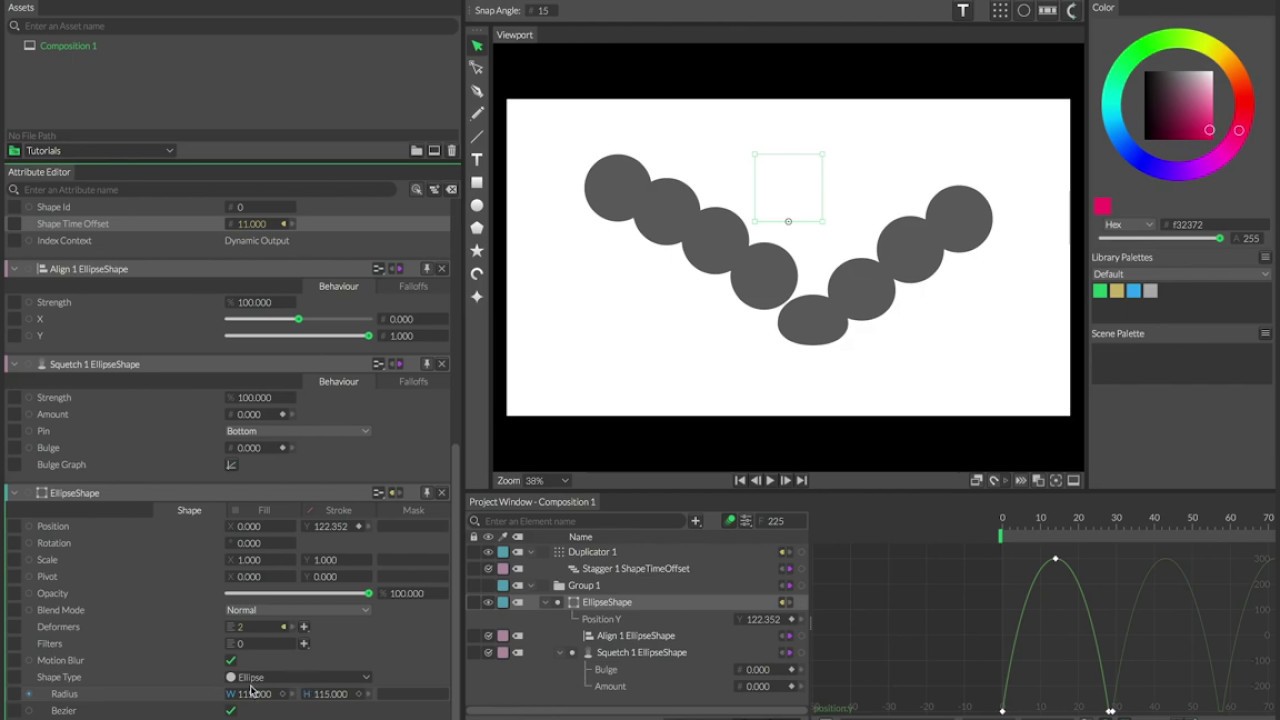Choose the Pen tool in the toolbar
The image size is (1280, 720).
pos(477,91)
